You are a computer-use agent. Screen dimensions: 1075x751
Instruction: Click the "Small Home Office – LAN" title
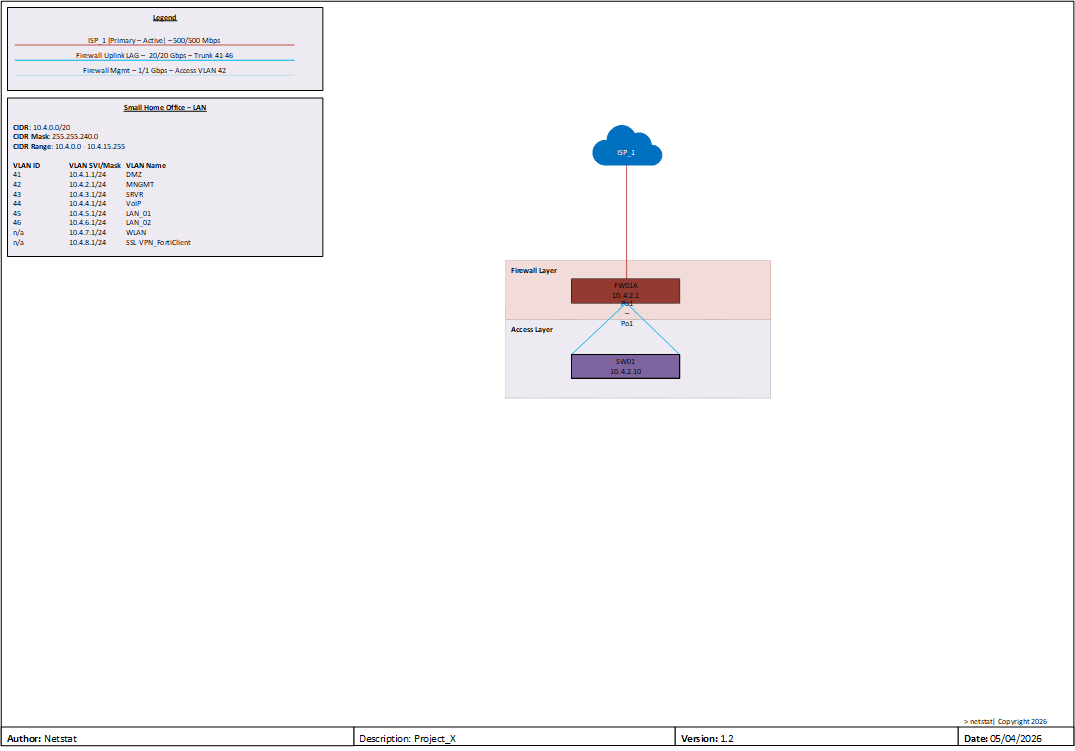(x=165, y=108)
